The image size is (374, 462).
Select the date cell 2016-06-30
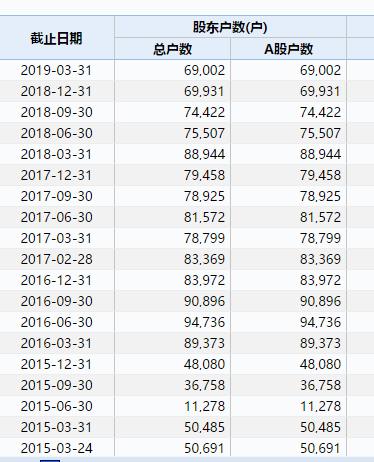pyautogui.click(x=56, y=322)
